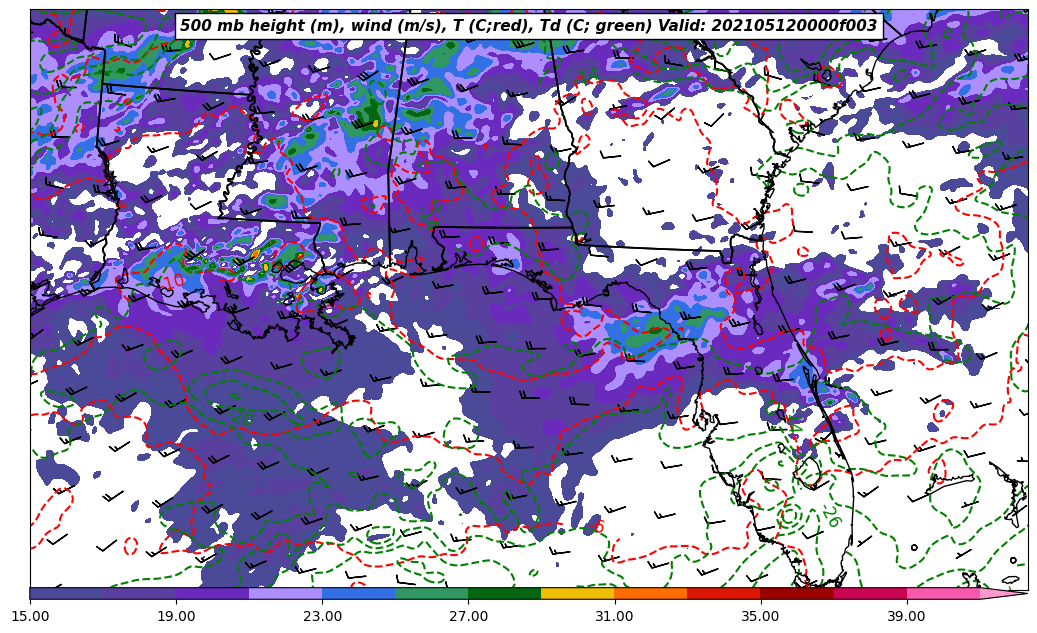Click the 23.00 colorbar tick label

[x=322, y=616]
